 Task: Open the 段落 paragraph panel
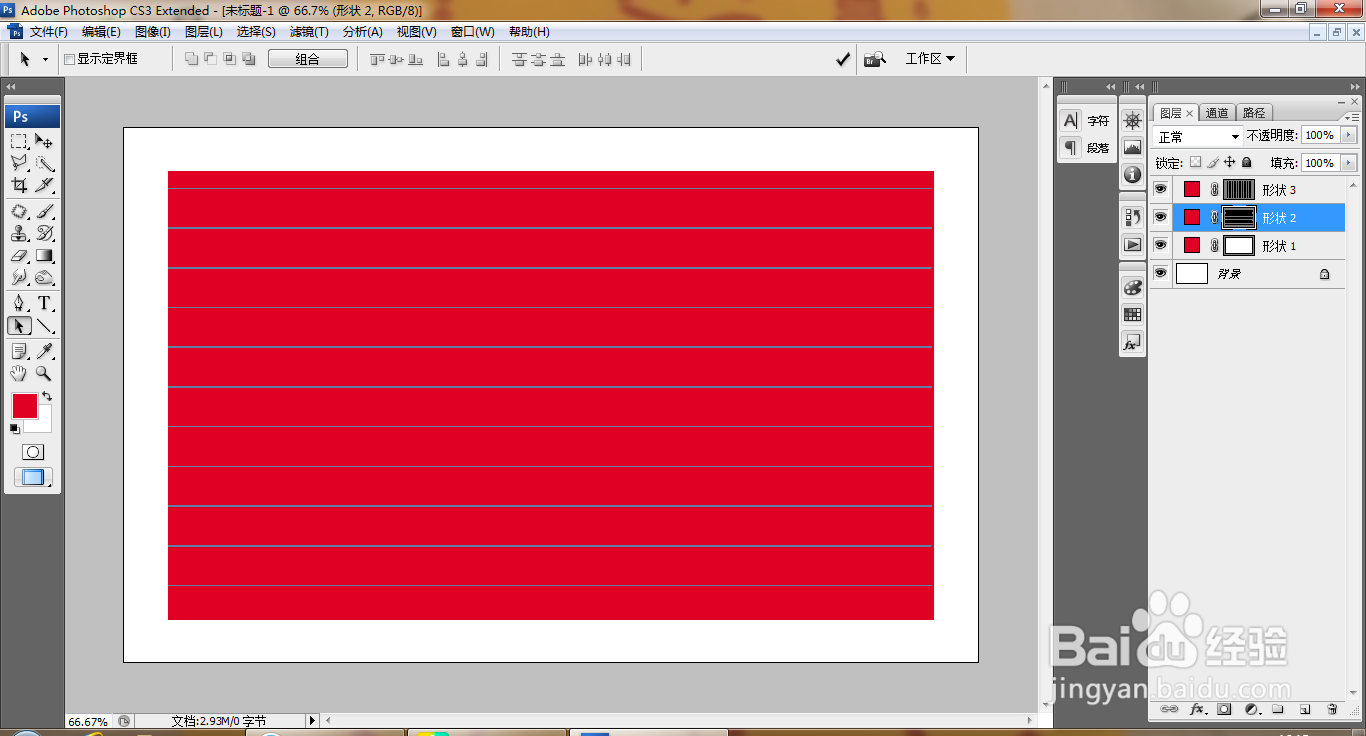(1086, 148)
